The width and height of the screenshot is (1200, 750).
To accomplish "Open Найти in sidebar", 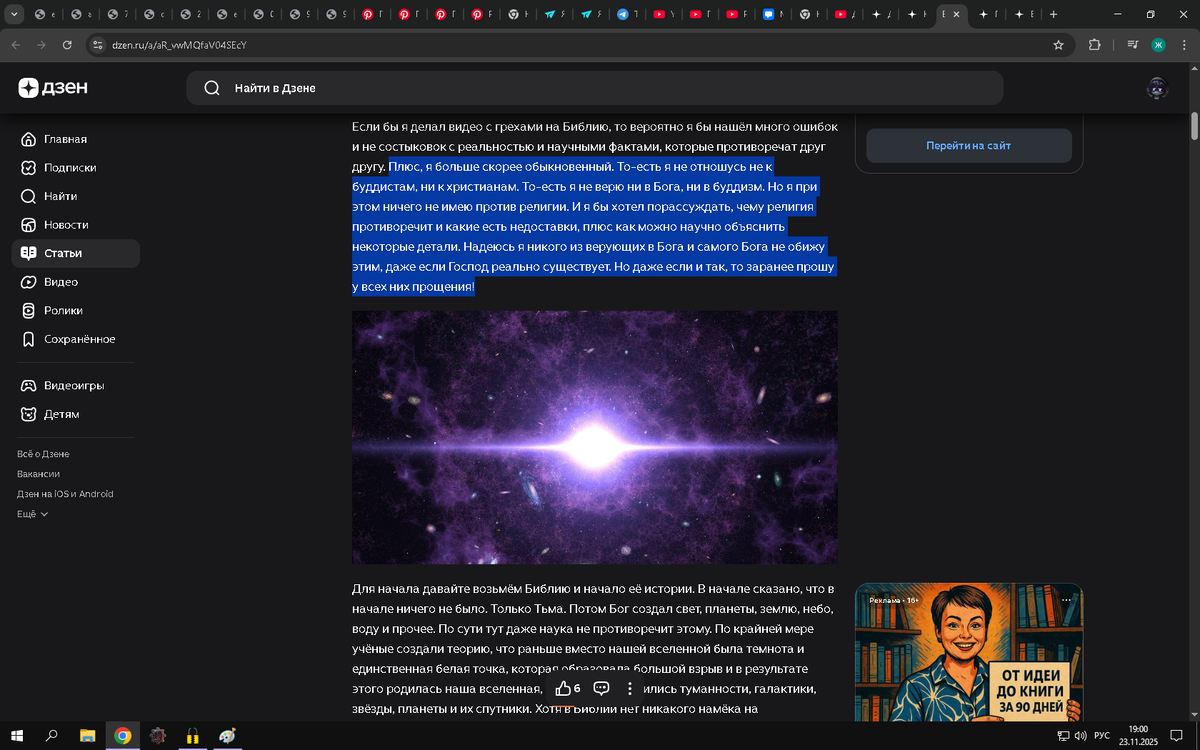I will point(76,196).
